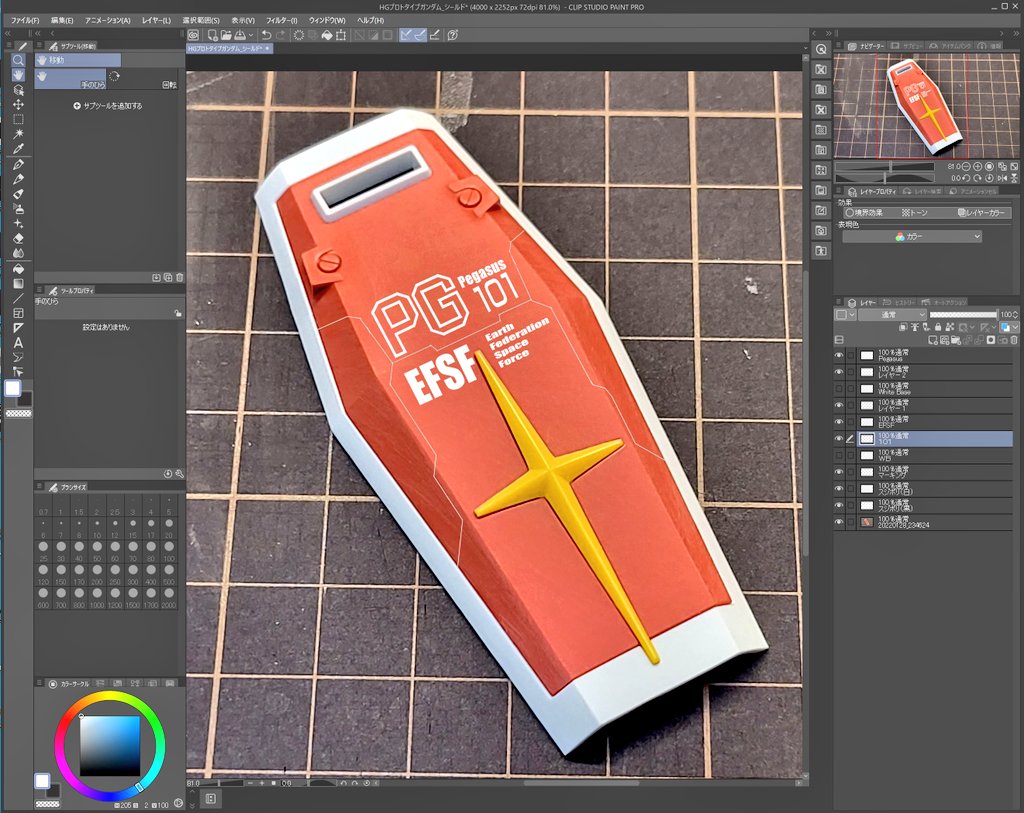Open the save options dropdown arrow

pos(251,35)
